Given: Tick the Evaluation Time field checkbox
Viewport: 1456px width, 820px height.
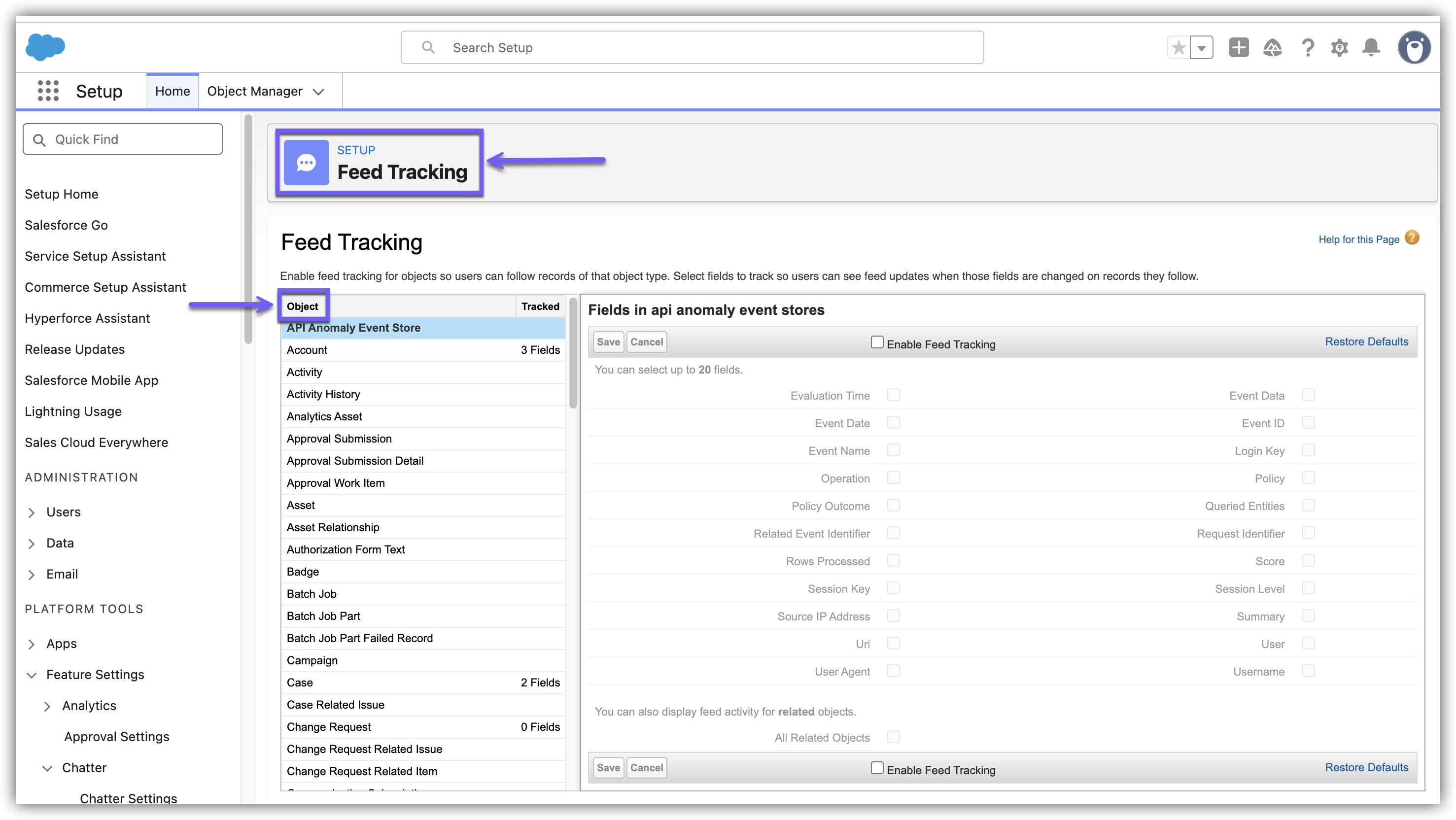Looking at the screenshot, I should 893,395.
